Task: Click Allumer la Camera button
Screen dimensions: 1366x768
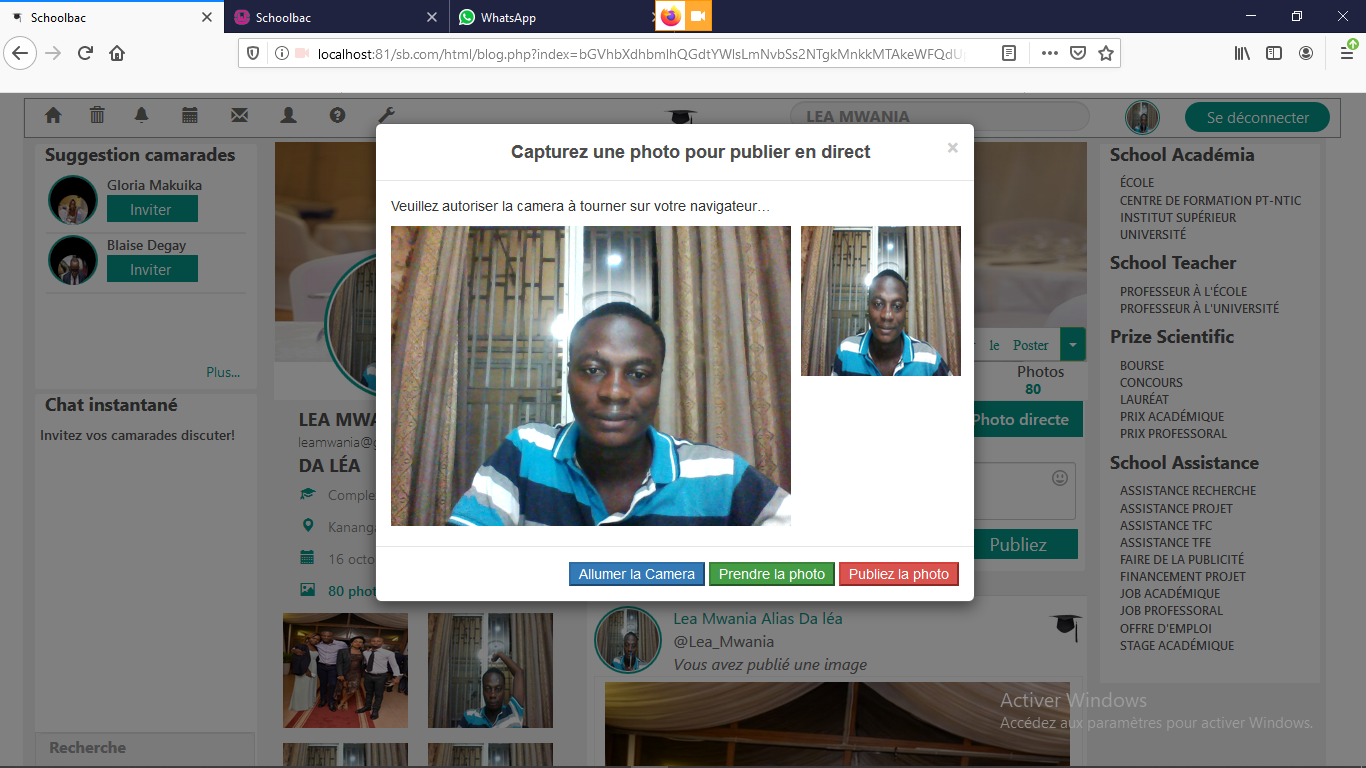Action: pyautogui.click(x=636, y=574)
